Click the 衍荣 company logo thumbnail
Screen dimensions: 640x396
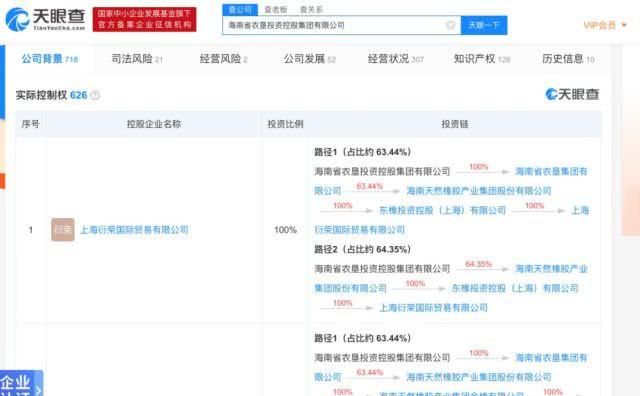click(63, 229)
